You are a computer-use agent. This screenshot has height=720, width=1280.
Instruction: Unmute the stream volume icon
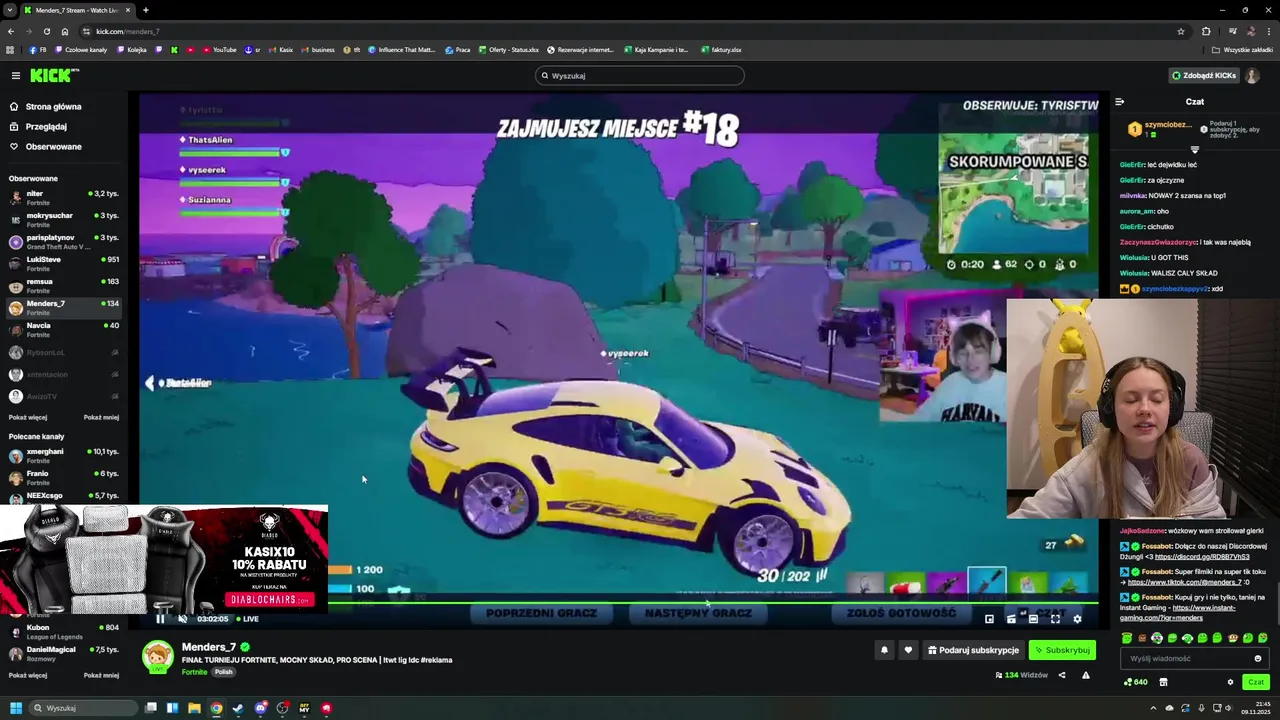(182, 619)
